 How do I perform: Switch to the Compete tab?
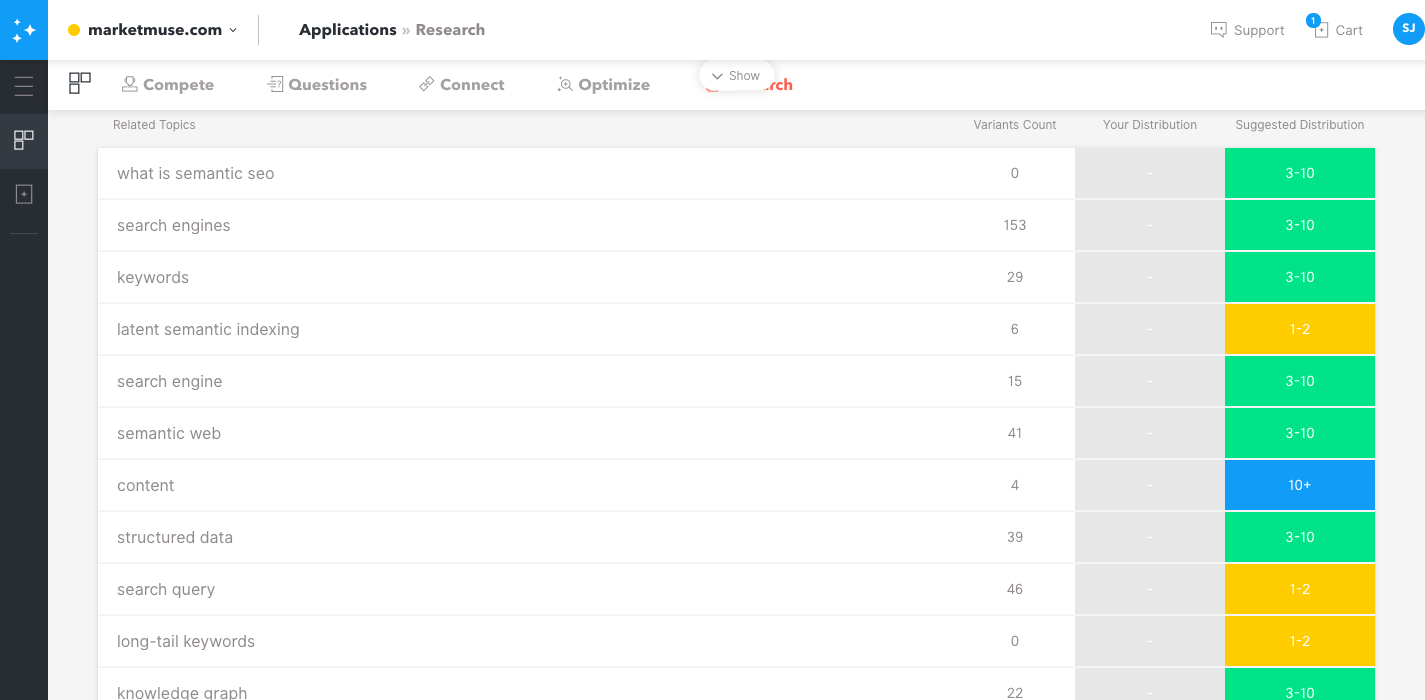167,85
